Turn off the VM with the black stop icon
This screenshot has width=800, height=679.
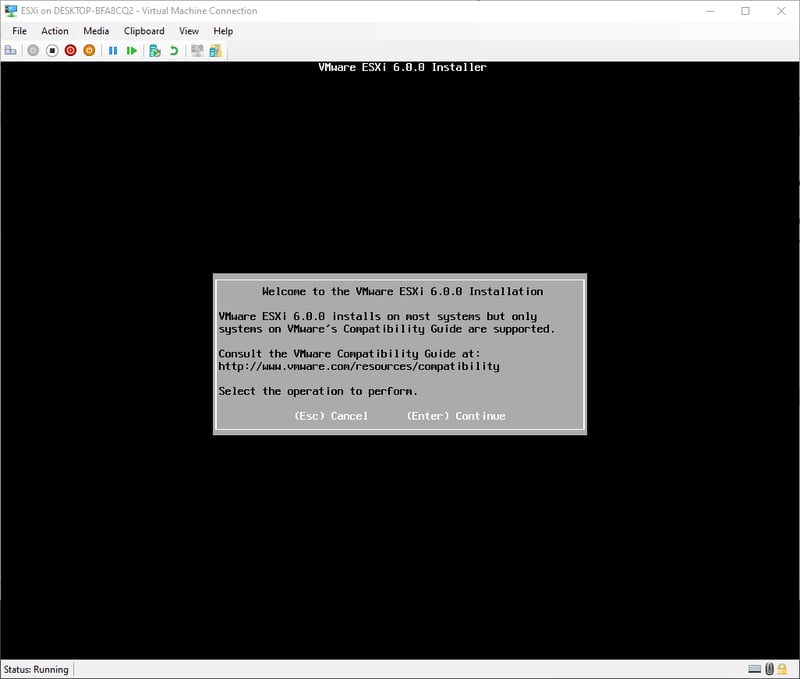coord(52,50)
